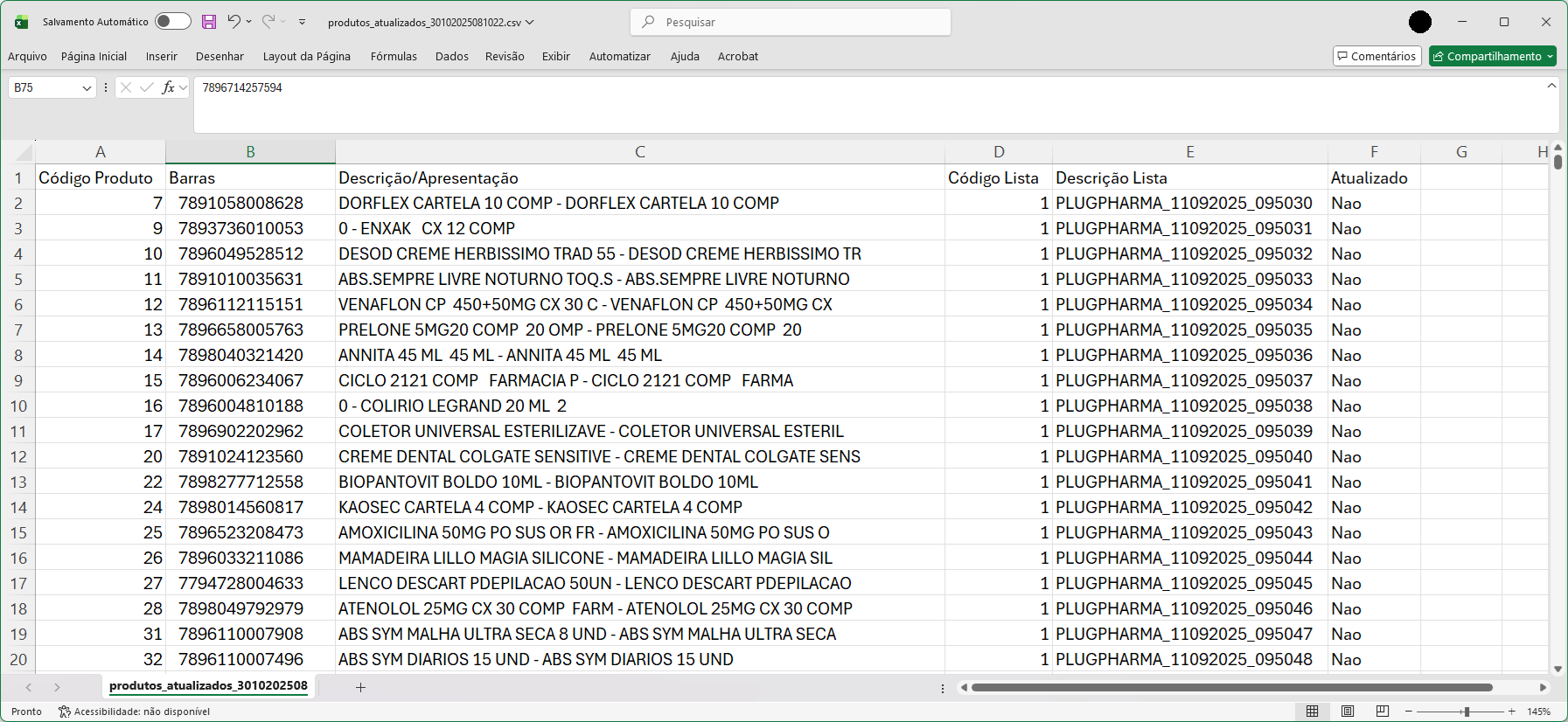Click the vertical scrollbar thumb
Image resolution: width=1568 pixels, height=722 pixels.
[1558, 162]
